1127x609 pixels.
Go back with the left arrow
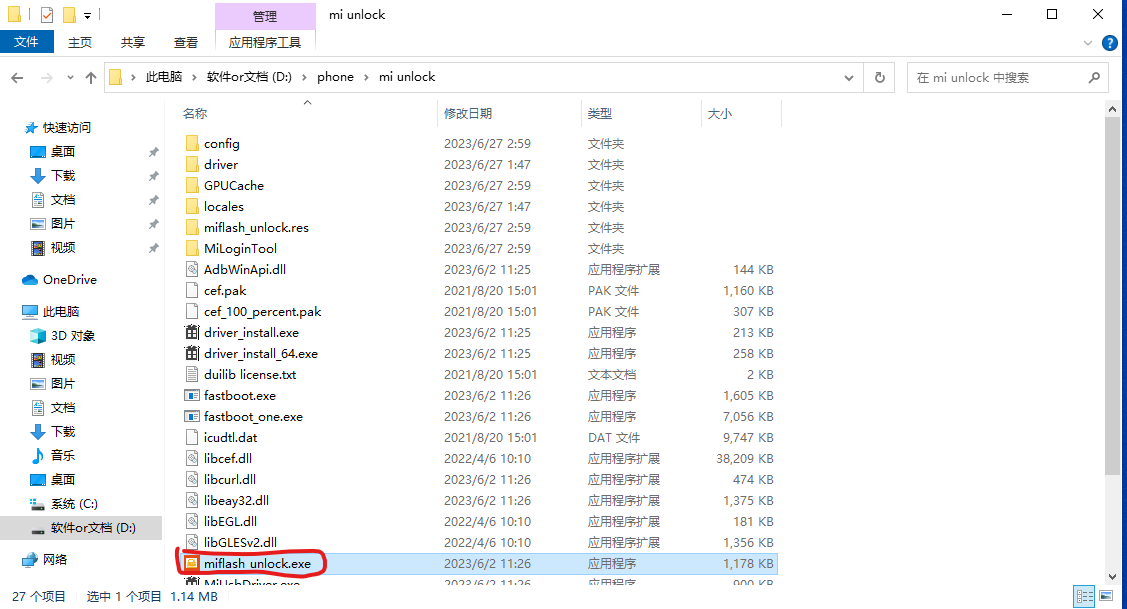coord(17,78)
